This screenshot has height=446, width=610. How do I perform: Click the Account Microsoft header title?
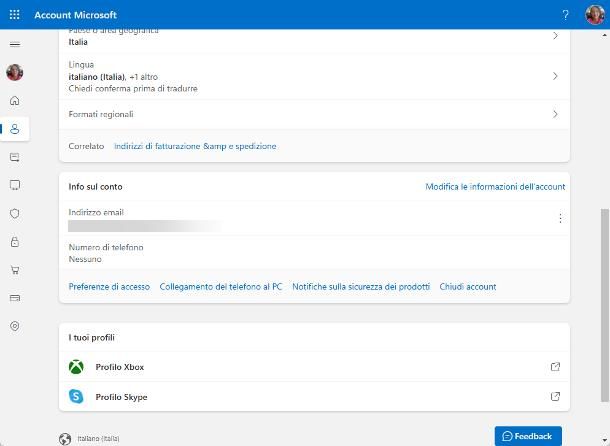coord(75,15)
